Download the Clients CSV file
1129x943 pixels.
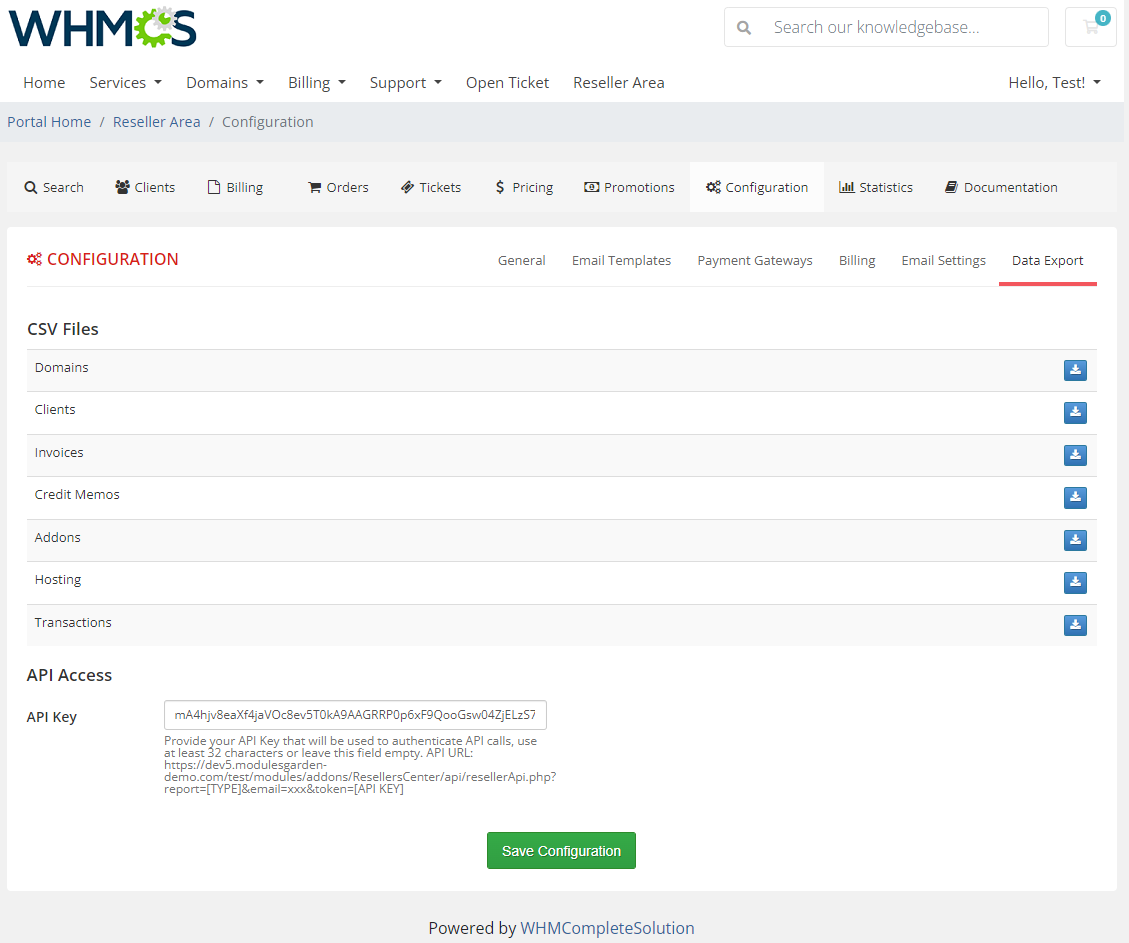click(1075, 412)
